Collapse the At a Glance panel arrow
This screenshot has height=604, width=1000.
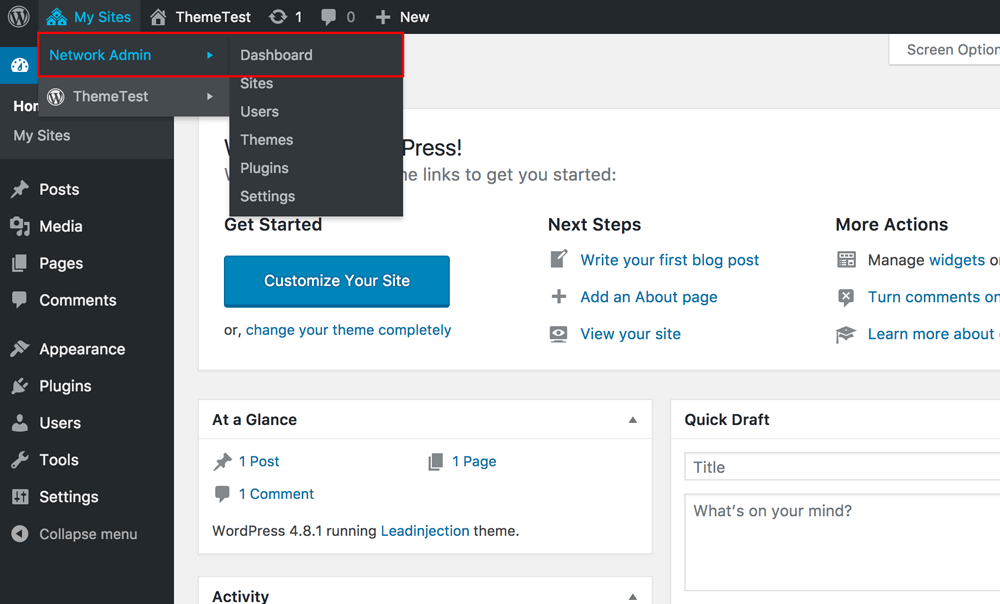(633, 420)
